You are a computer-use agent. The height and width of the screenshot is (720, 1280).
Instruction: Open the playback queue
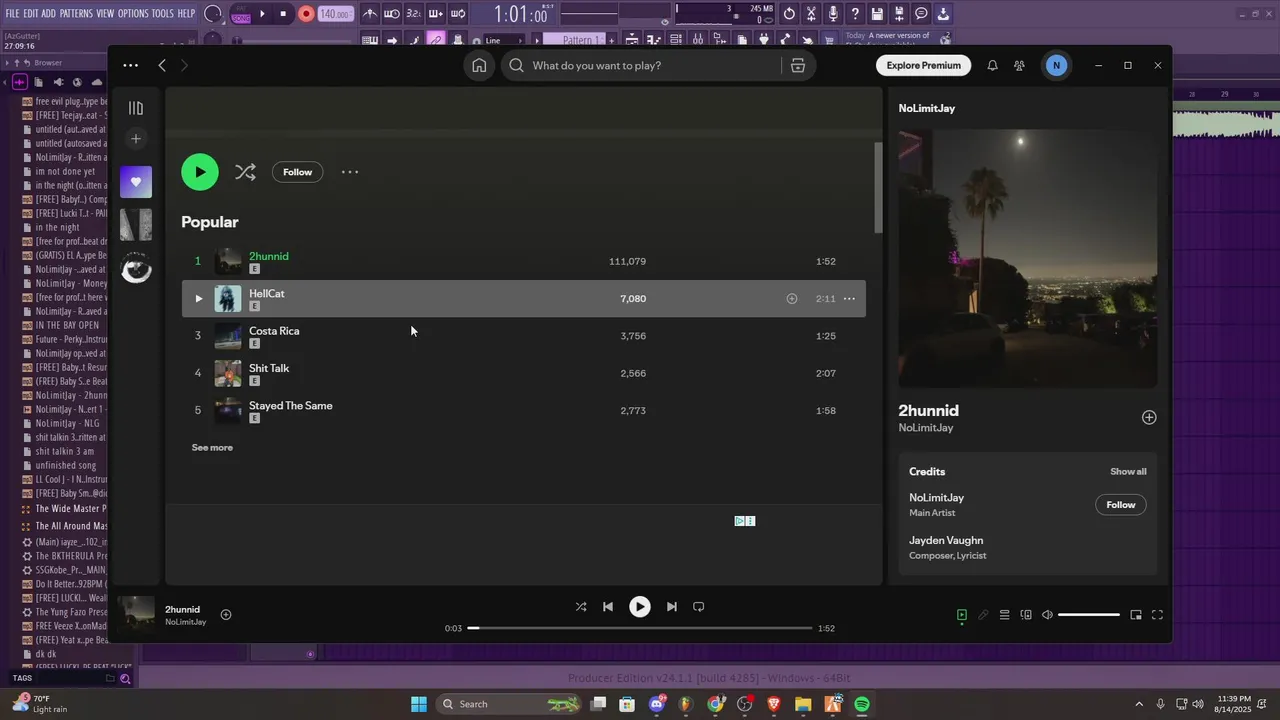[1005, 615]
